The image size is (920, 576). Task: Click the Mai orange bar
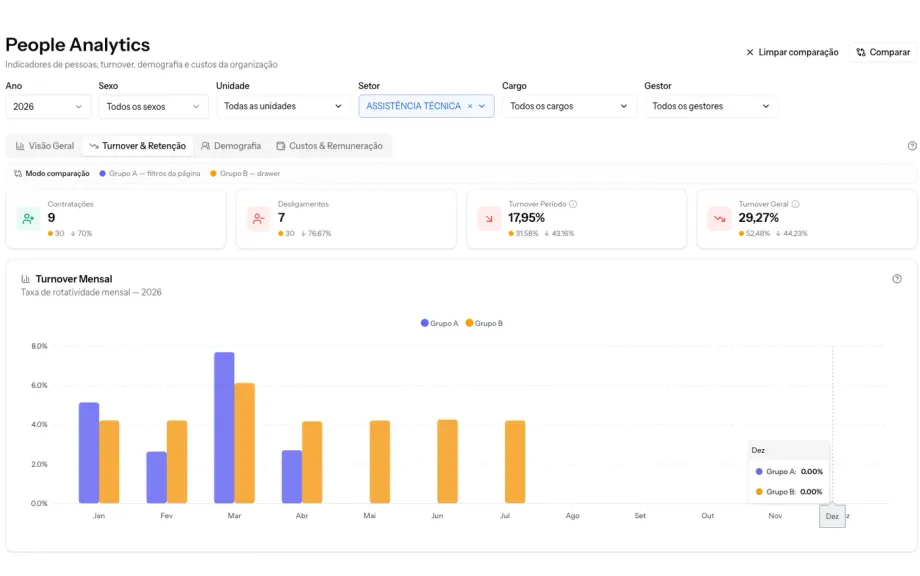coord(380,462)
